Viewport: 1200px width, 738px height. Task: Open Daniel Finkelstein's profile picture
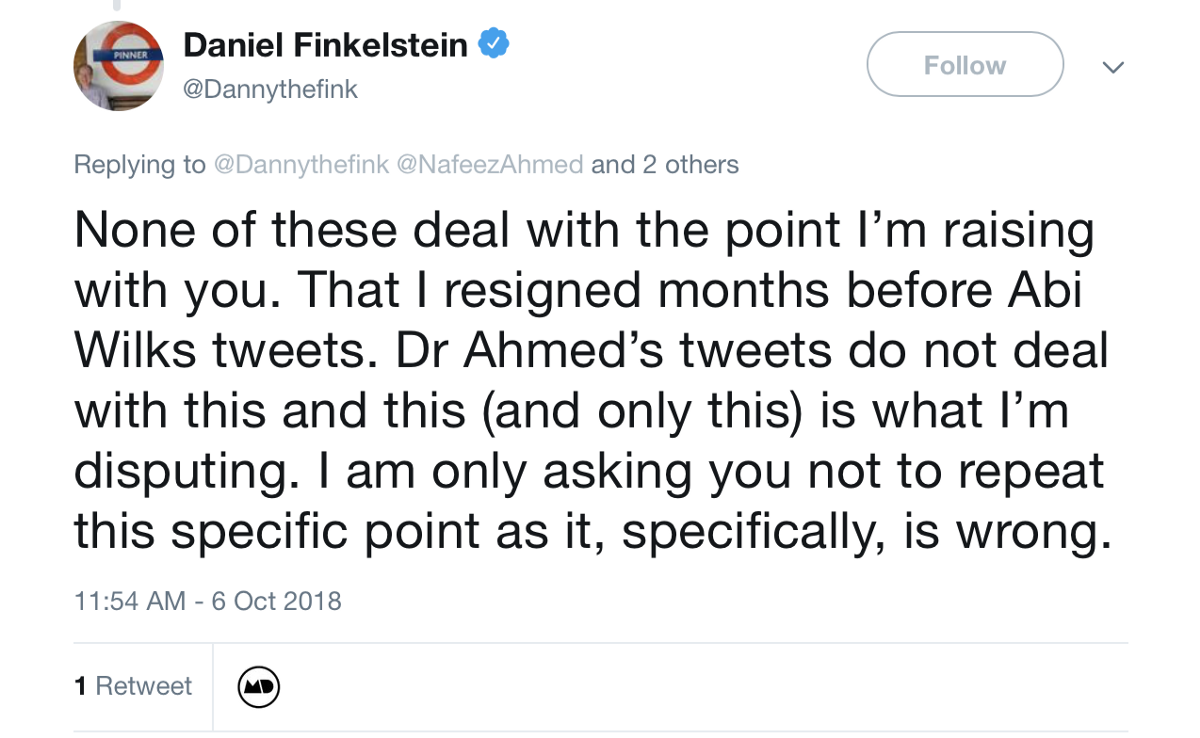pos(118,66)
